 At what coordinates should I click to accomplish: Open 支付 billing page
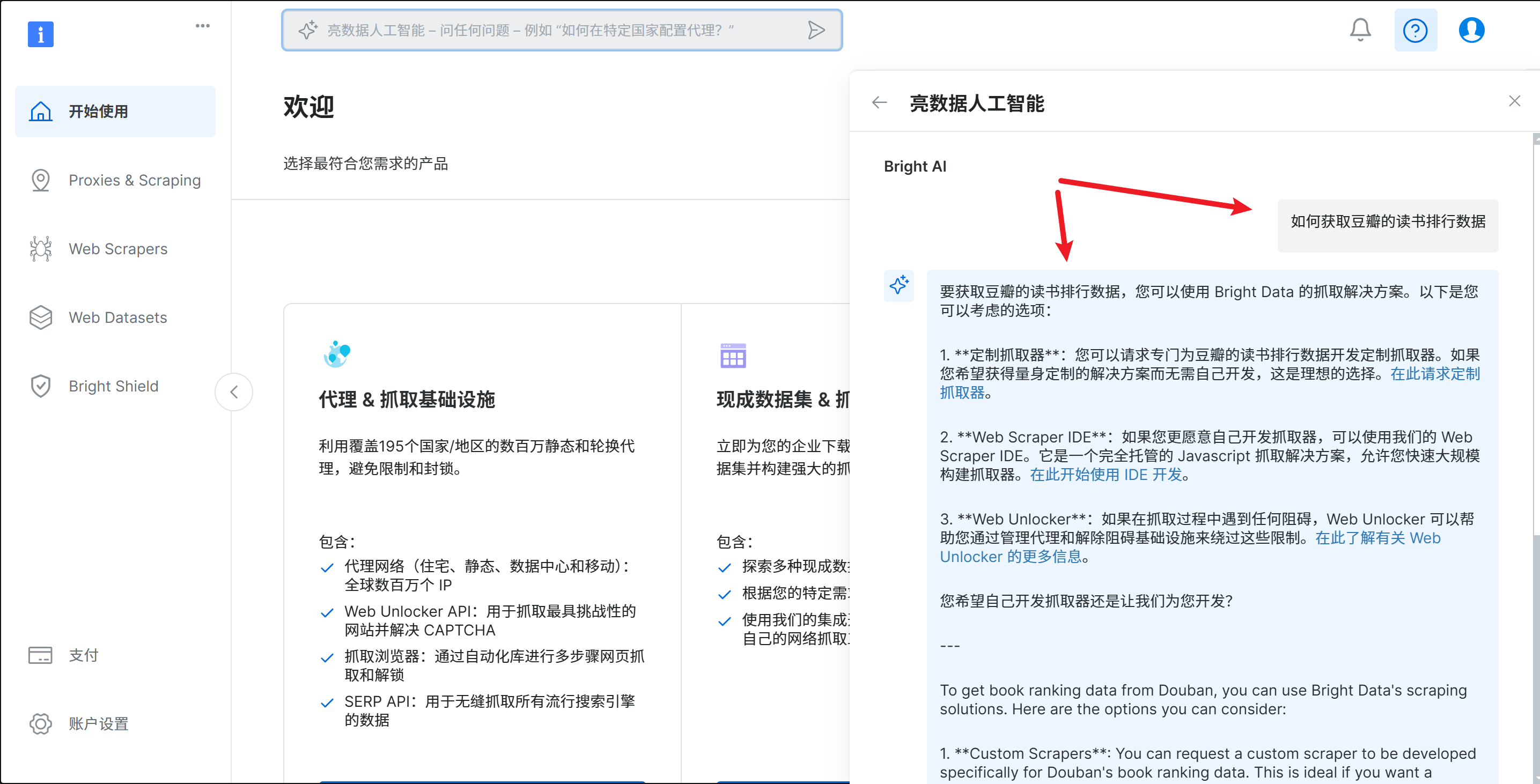pos(83,655)
